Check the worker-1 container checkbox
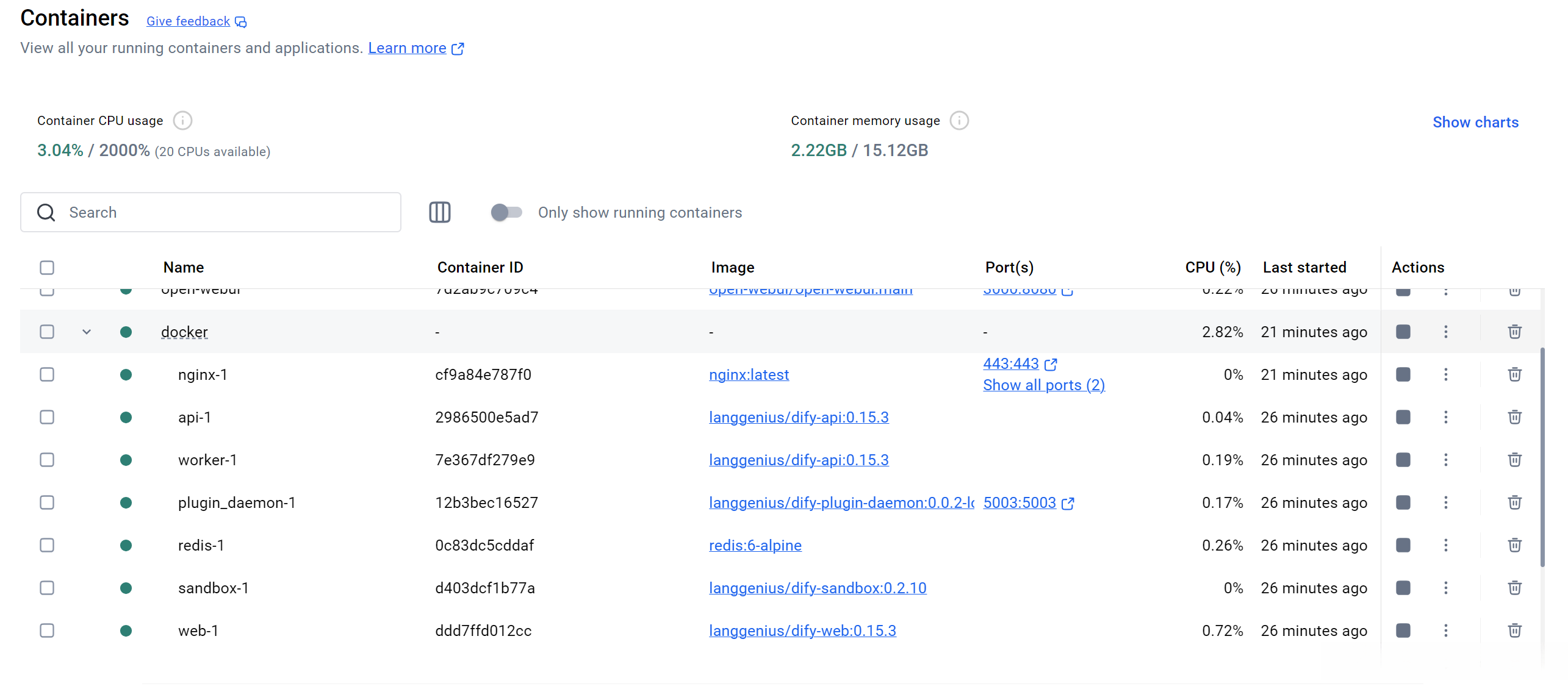The width and height of the screenshot is (1568, 689). pyautogui.click(x=47, y=460)
